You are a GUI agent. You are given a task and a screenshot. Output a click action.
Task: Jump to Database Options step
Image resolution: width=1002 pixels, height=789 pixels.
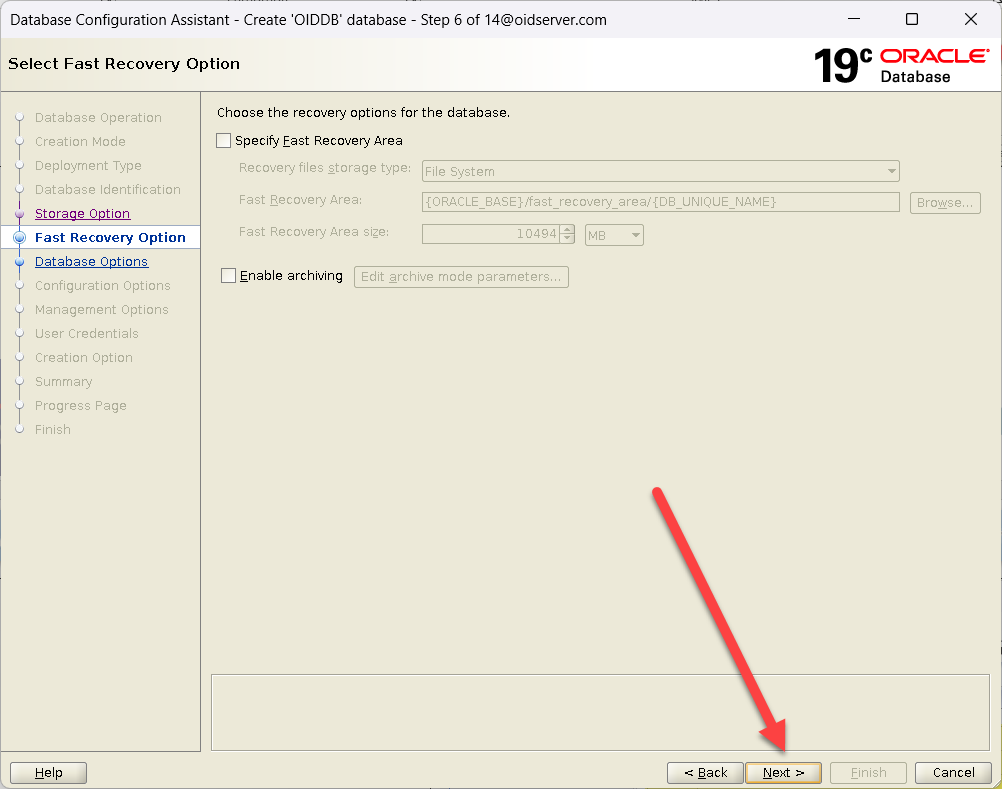coord(91,262)
